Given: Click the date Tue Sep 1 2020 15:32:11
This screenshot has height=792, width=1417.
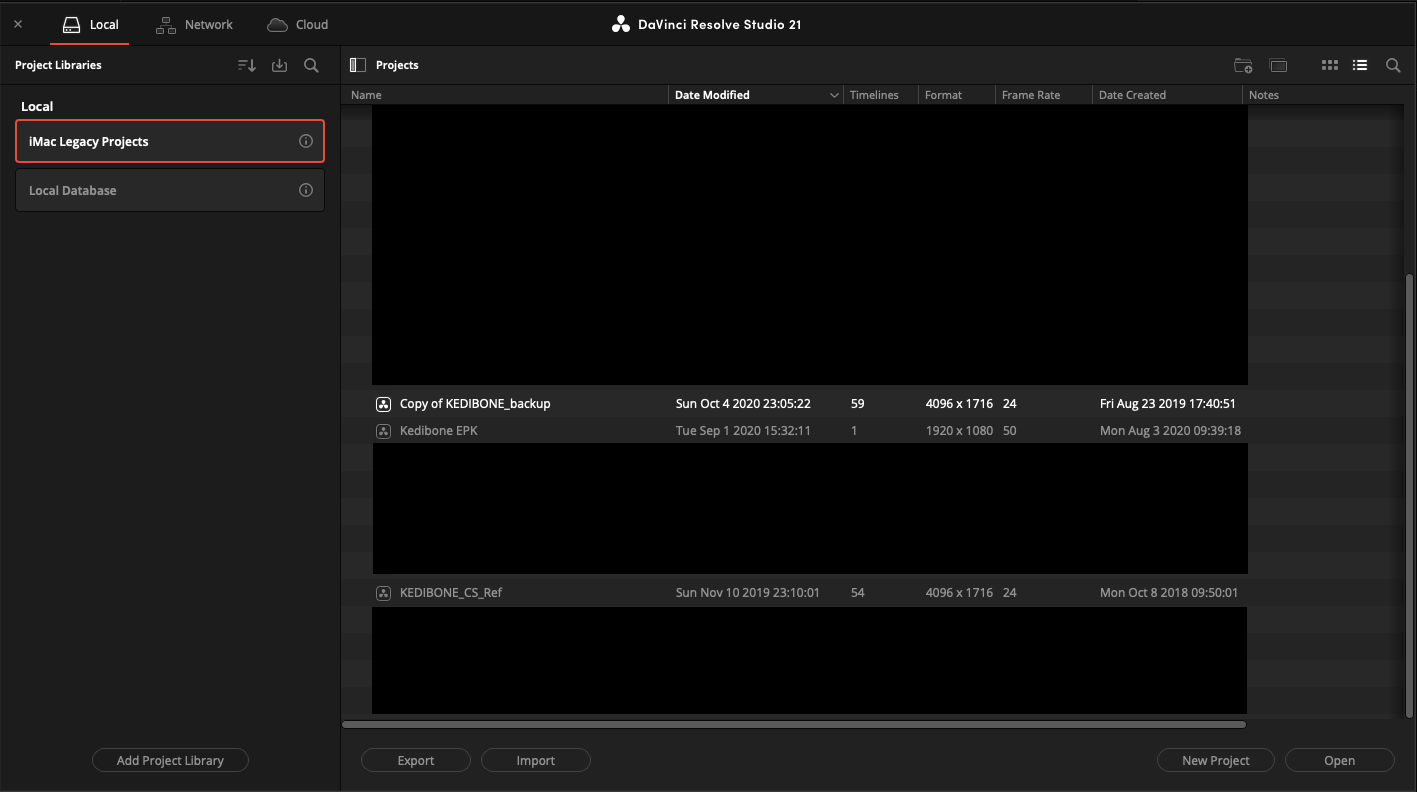Looking at the screenshot, I should [x=743, y=431].
